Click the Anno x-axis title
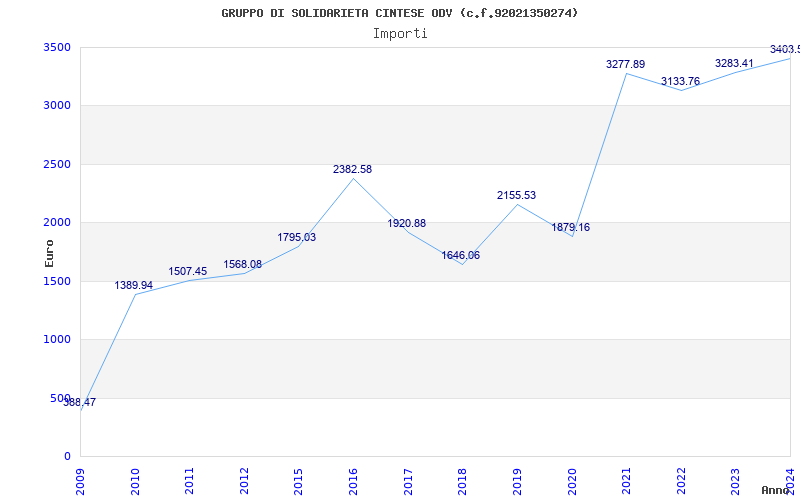The height and width of the screenshot is (500, 800). point(774,490)
